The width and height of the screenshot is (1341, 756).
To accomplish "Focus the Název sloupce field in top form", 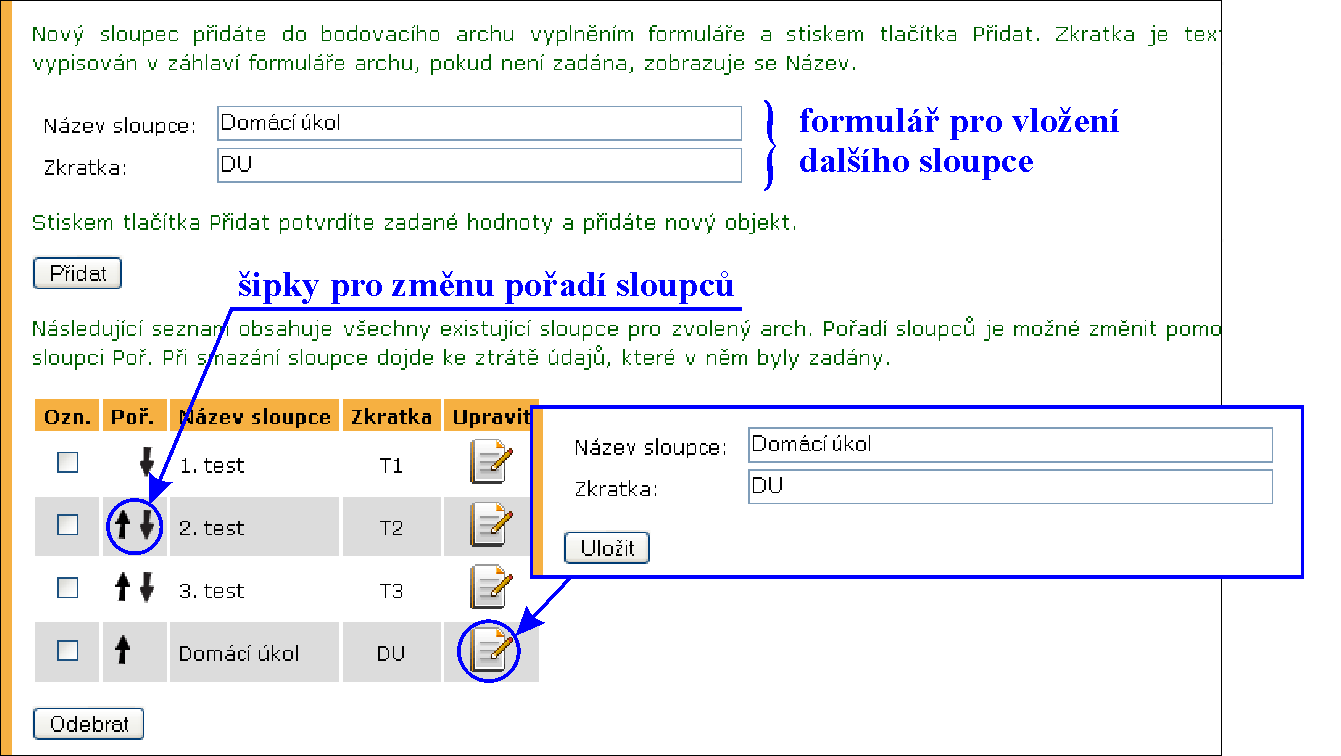I will point(479,124).
